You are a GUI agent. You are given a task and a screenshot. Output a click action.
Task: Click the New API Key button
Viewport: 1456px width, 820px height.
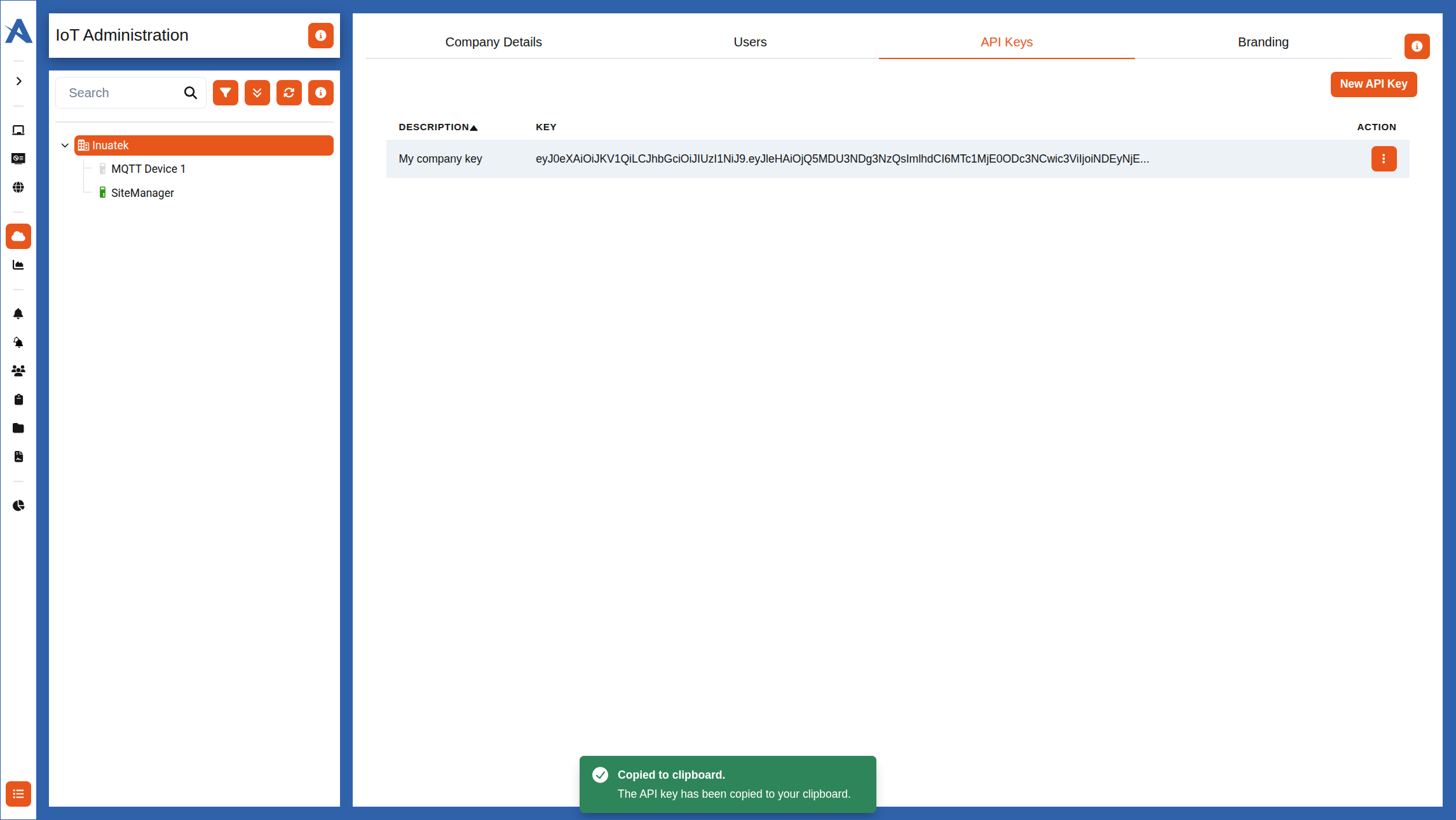(1373, 84)
